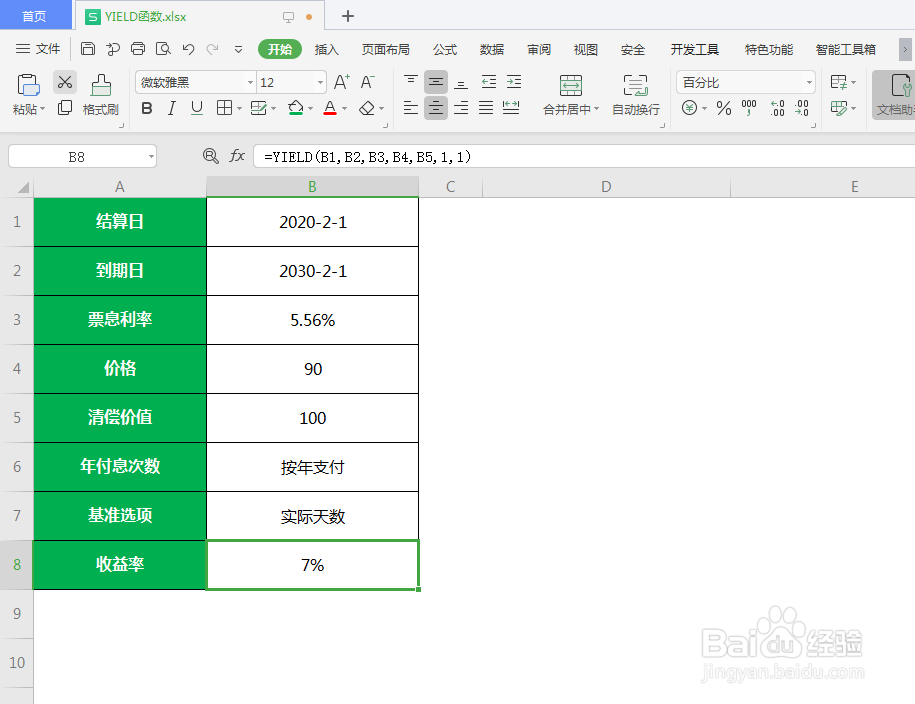Switch to the 公式 tab
Viewport: 915px width, 704px height.
tap(445, 50)
